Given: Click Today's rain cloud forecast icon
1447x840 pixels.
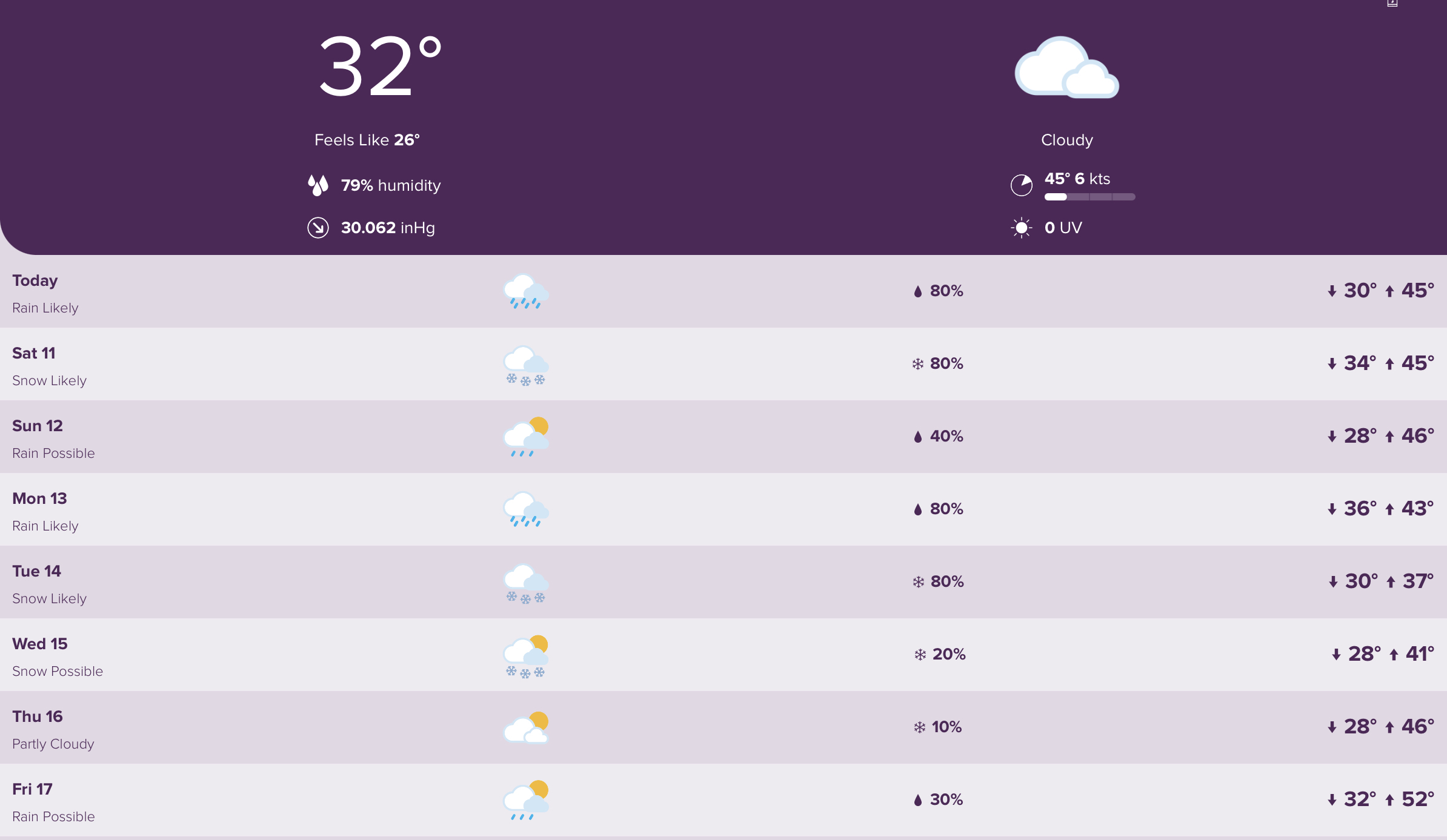Looking at the screenshot, I should 526,291.
